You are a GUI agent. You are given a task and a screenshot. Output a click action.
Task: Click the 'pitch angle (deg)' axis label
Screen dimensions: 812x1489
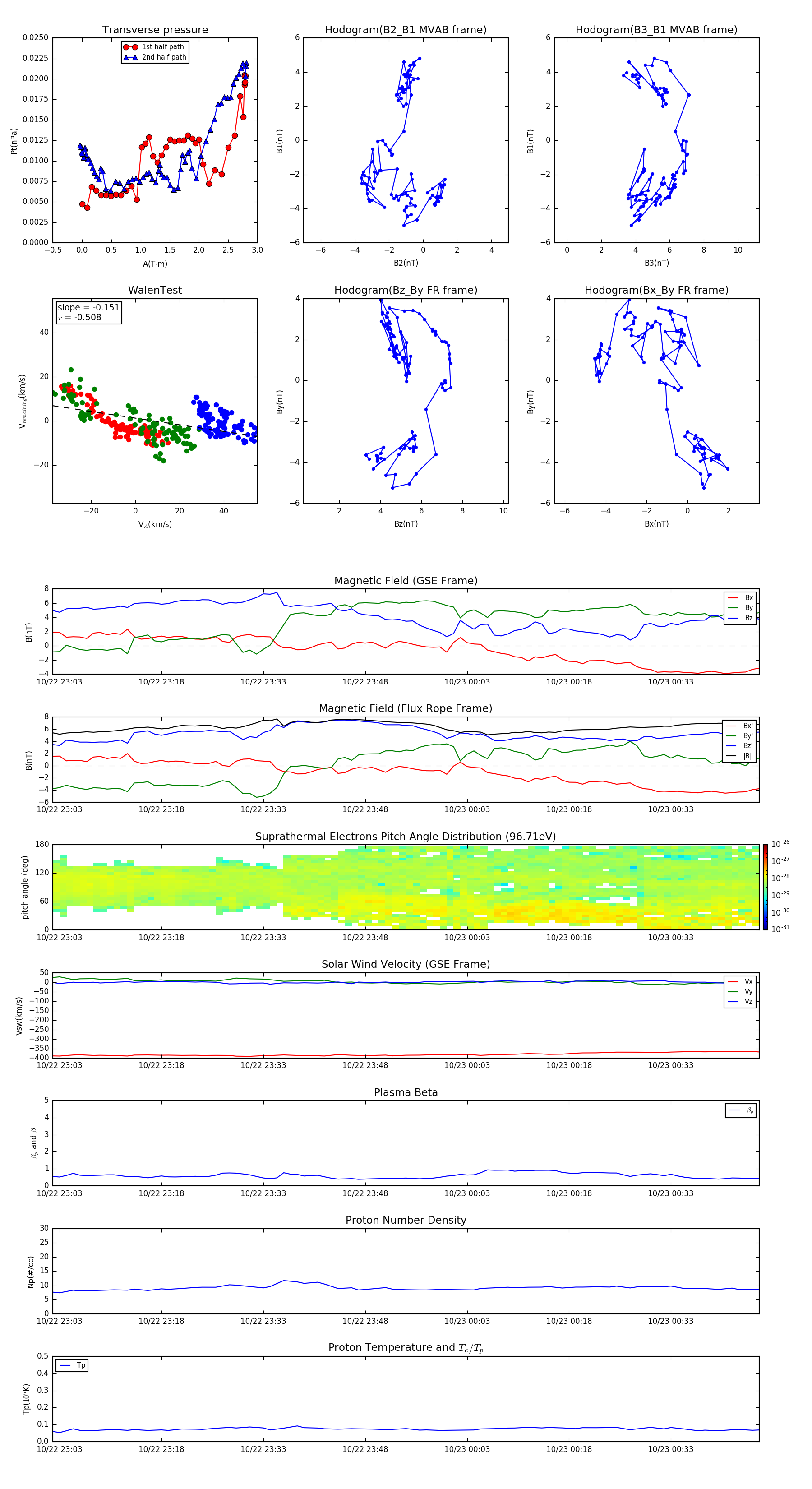point(25,887)
